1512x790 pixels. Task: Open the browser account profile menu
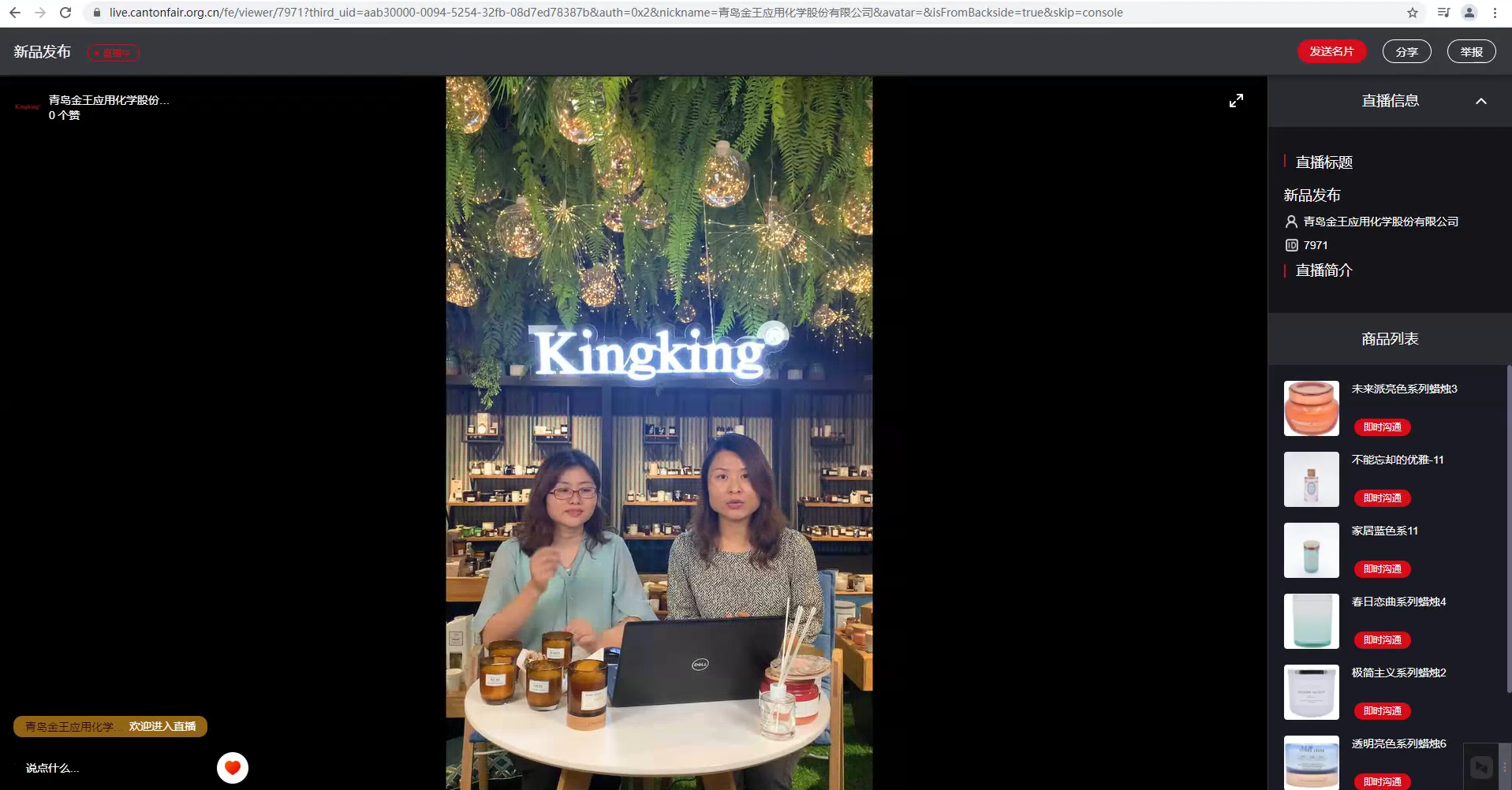pos(1468,13)
